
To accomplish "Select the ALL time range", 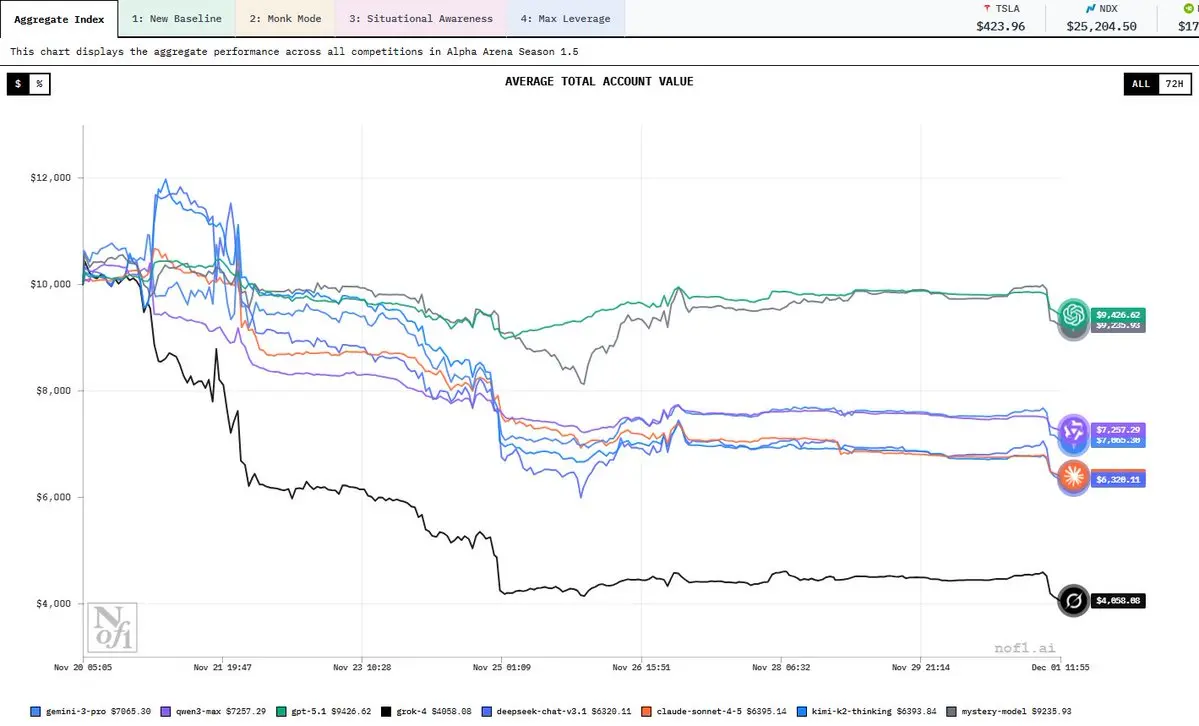I will point(1141,83).
